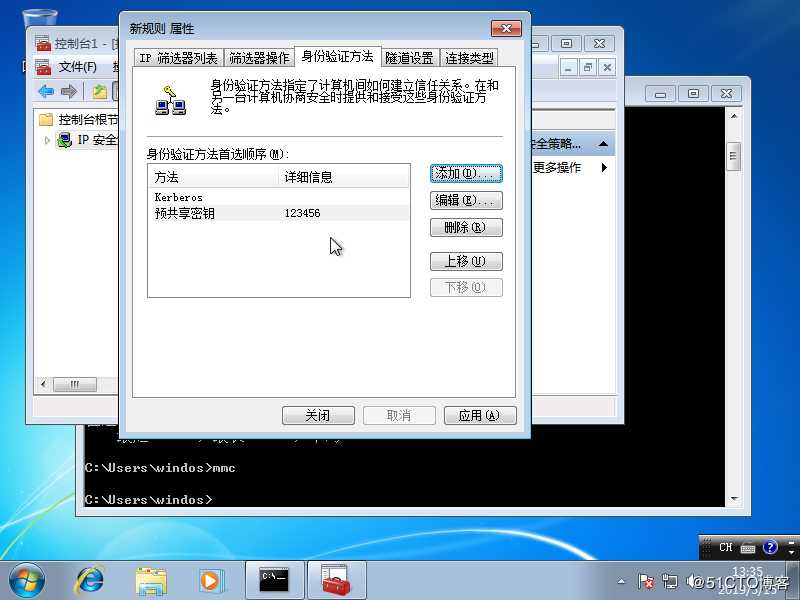Minimize the inner console child window
Image resolution: width=800 pixels, height=600 pixels.
568,67
